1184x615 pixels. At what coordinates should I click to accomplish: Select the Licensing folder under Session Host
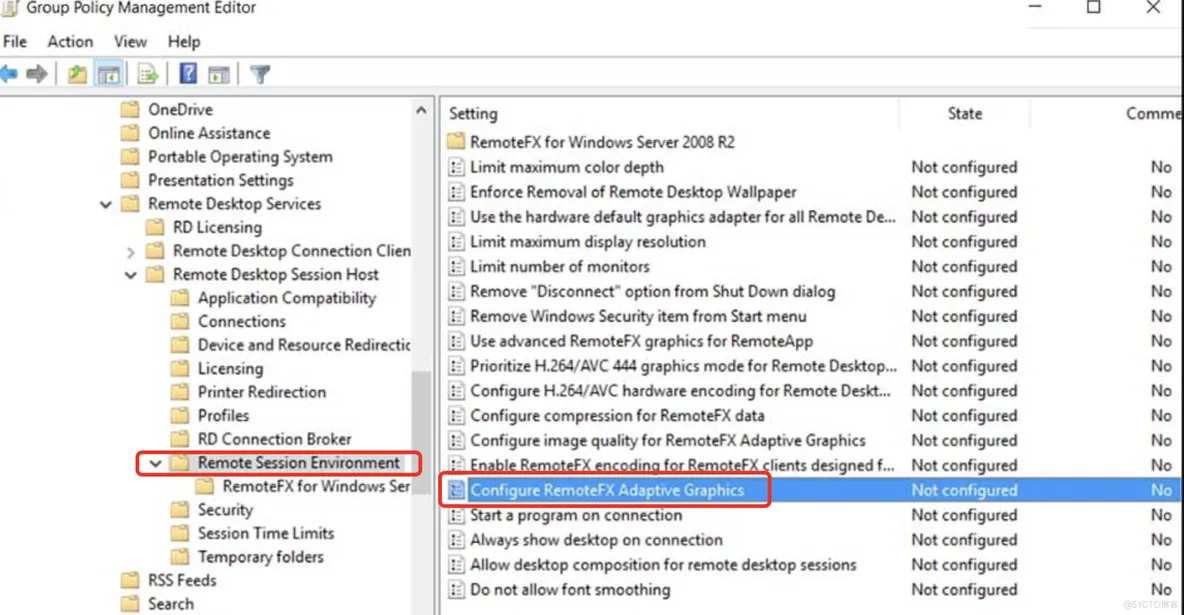pyautogui.click(x=230, y=369)
